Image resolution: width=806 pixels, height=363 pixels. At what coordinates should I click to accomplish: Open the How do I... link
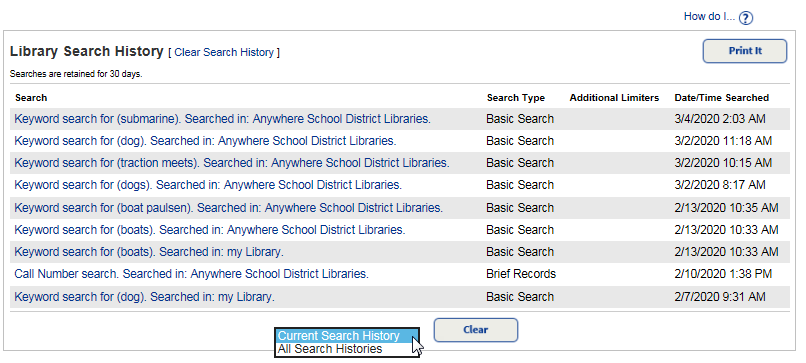click(709, 16)
